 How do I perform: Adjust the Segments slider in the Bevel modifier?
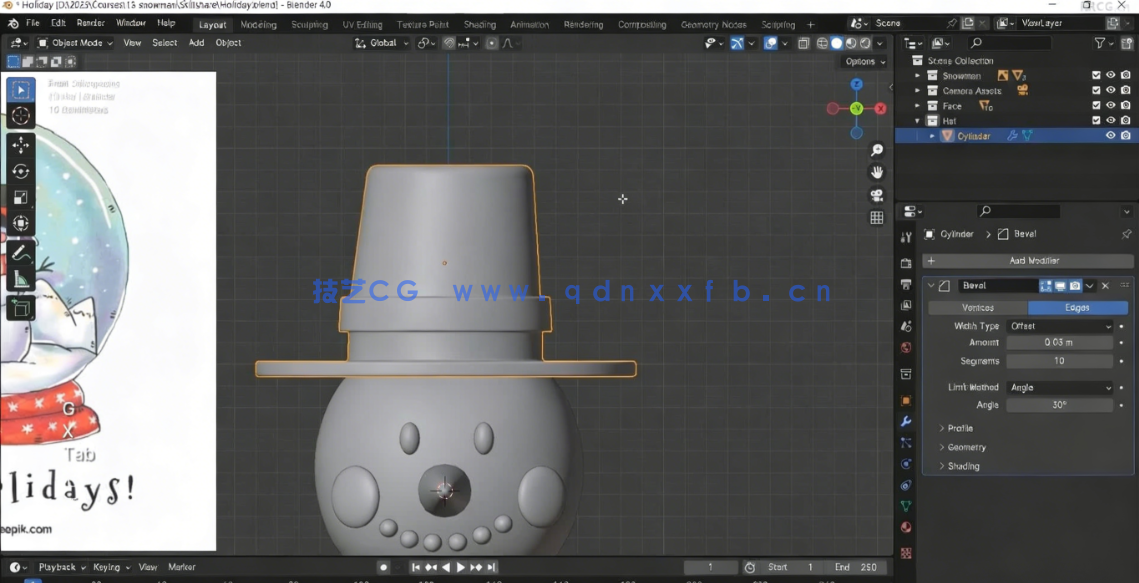1059,361
